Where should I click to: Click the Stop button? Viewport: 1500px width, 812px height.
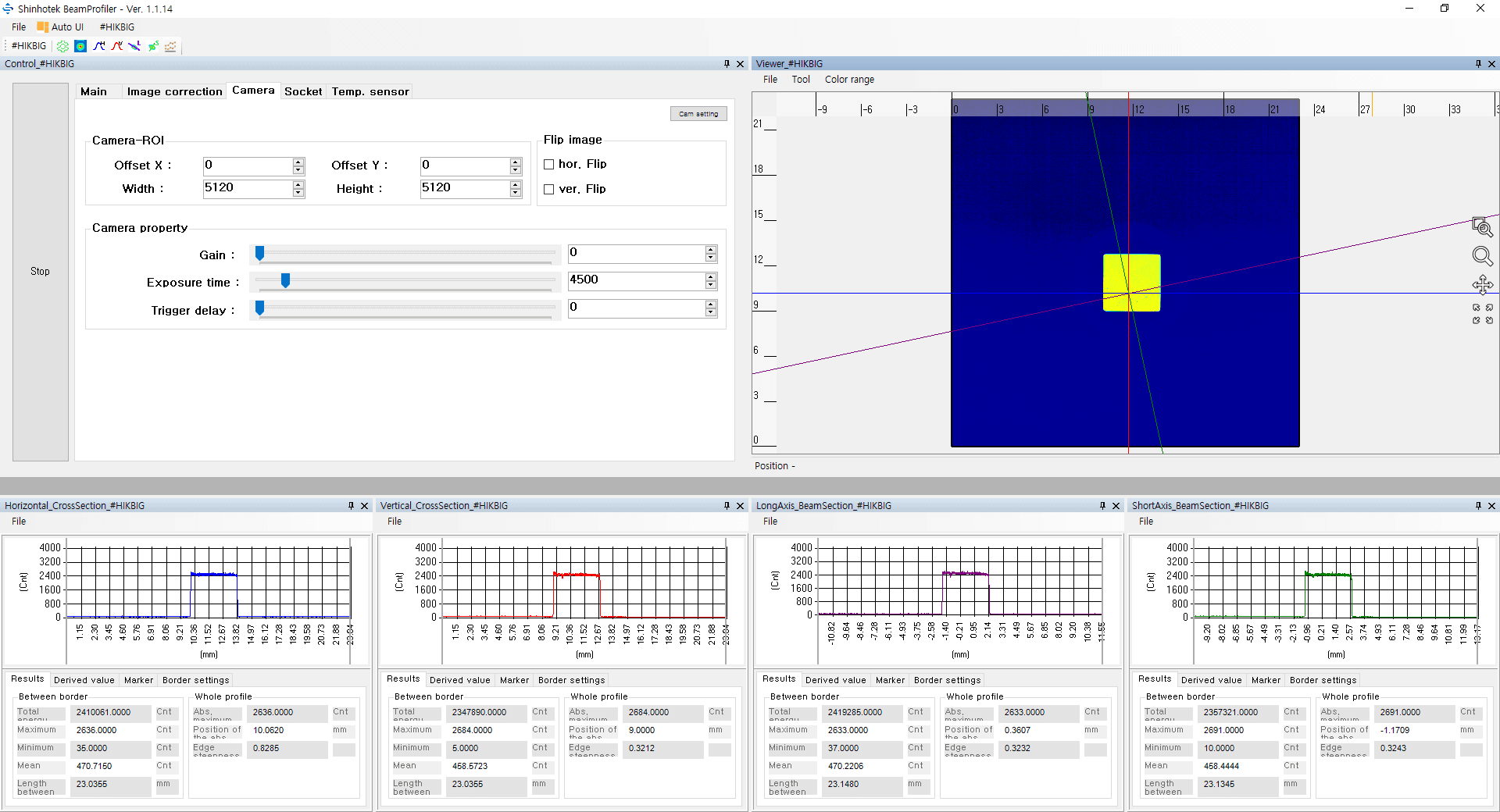click(x=40, y=272)
